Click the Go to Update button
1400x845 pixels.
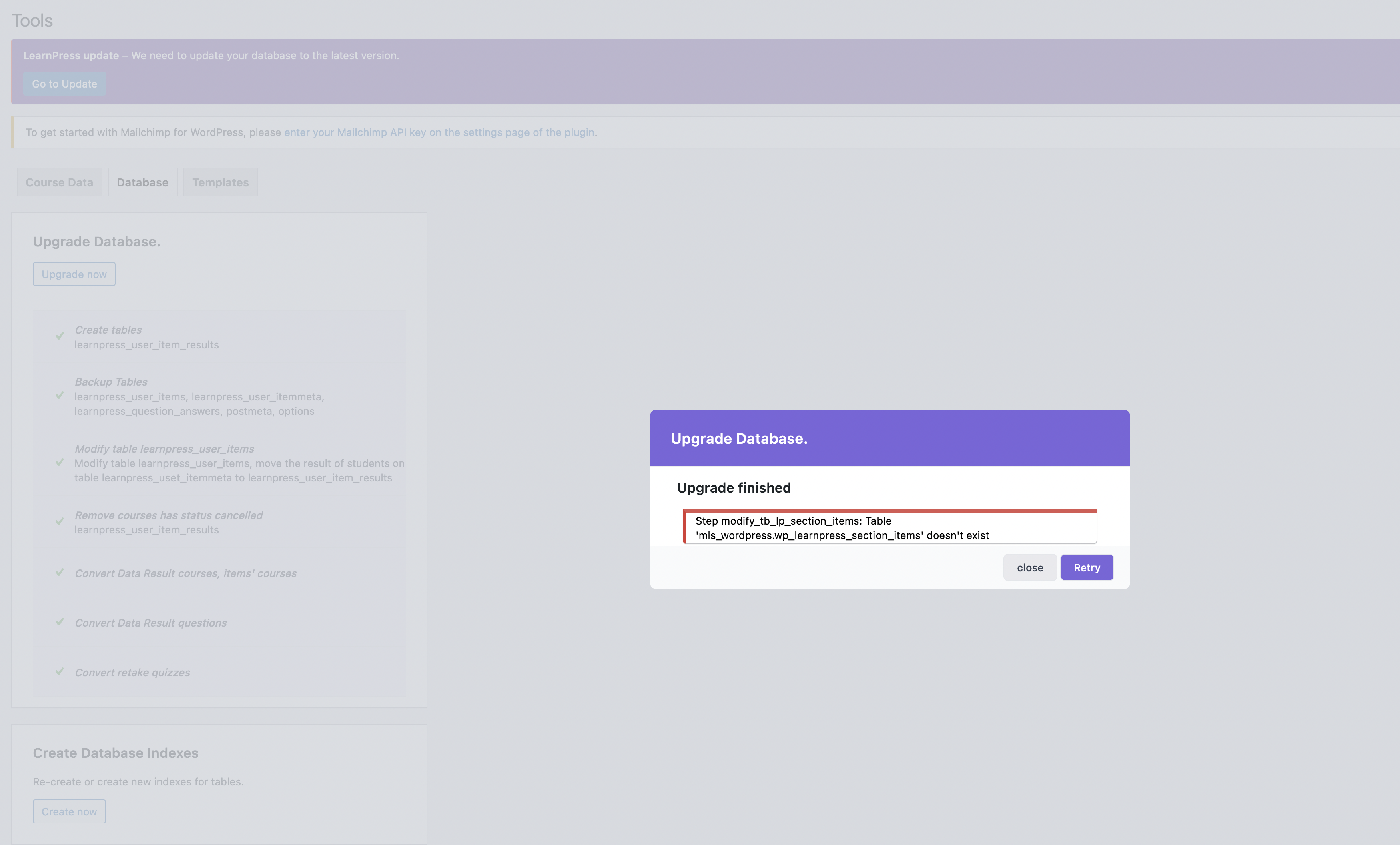click(x=64, y=84)
